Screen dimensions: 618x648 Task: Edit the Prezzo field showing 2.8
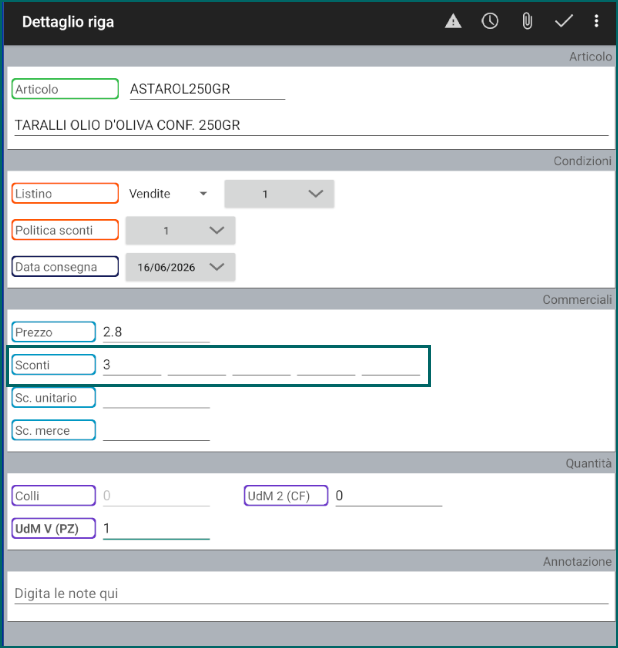click(x=156, y=332)
